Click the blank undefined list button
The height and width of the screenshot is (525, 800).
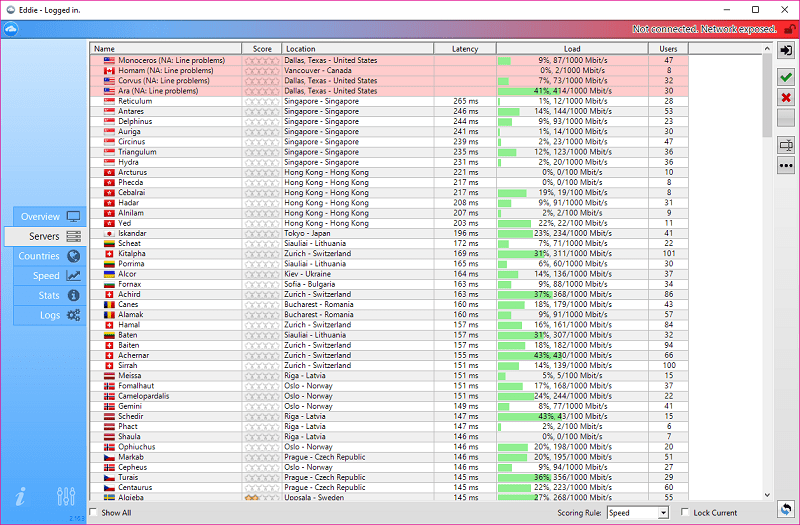point(786,117)
